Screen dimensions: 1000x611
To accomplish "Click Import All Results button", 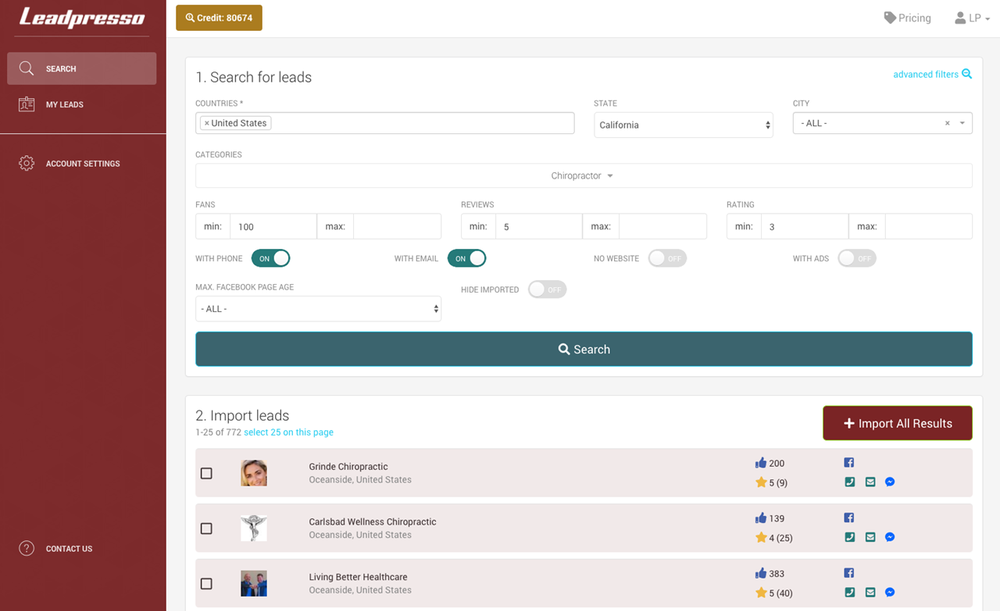I will click(897, 423).
